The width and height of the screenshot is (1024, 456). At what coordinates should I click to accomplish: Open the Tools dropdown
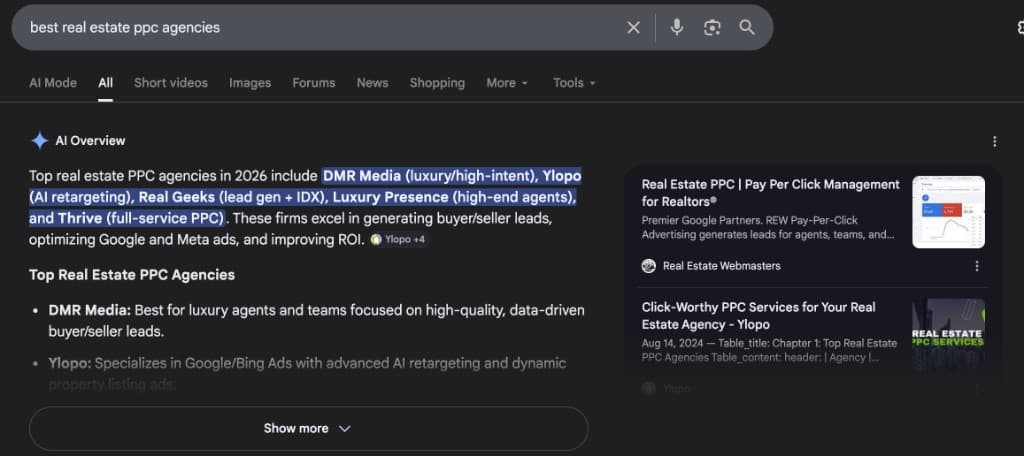[574, 83]
